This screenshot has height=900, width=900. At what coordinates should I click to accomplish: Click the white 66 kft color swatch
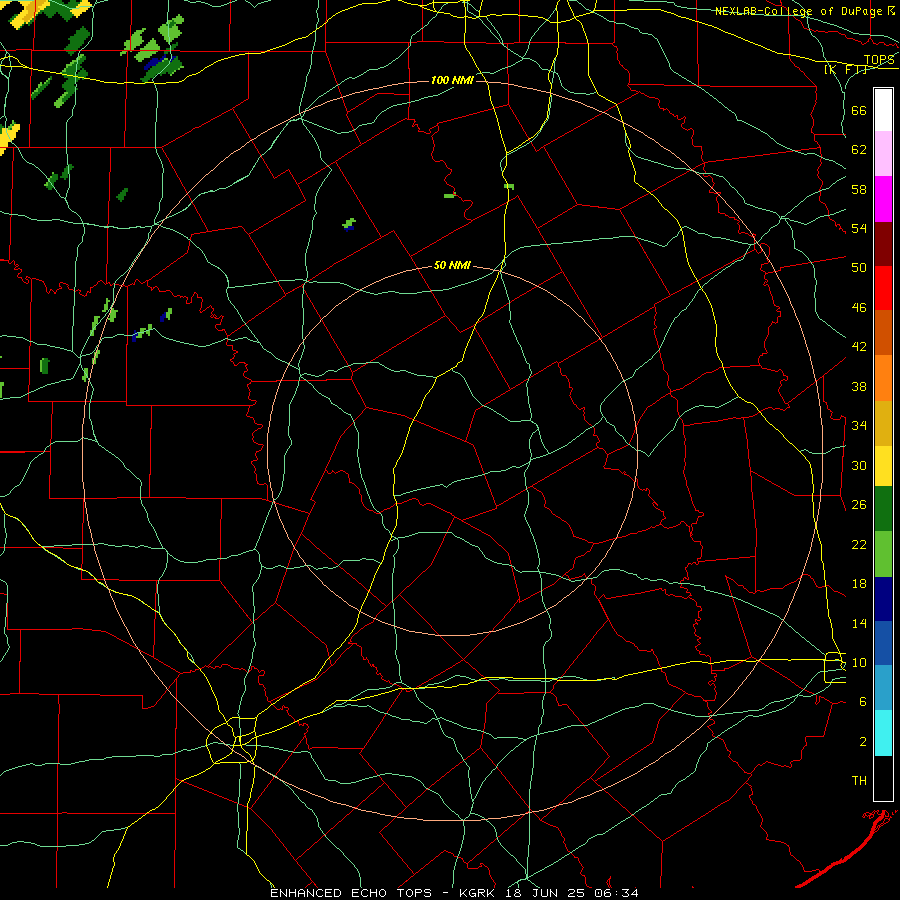883,110
